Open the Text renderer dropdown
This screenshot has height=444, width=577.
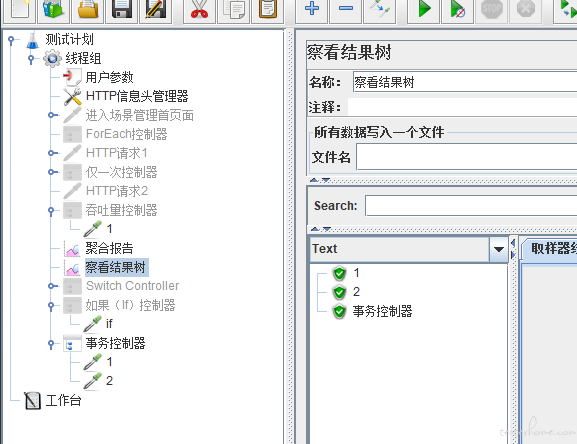coord(498,249)
